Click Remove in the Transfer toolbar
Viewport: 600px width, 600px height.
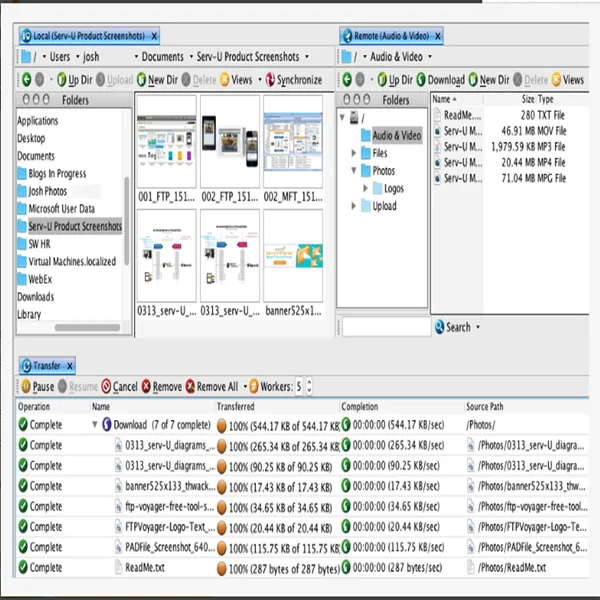[161, 386]
